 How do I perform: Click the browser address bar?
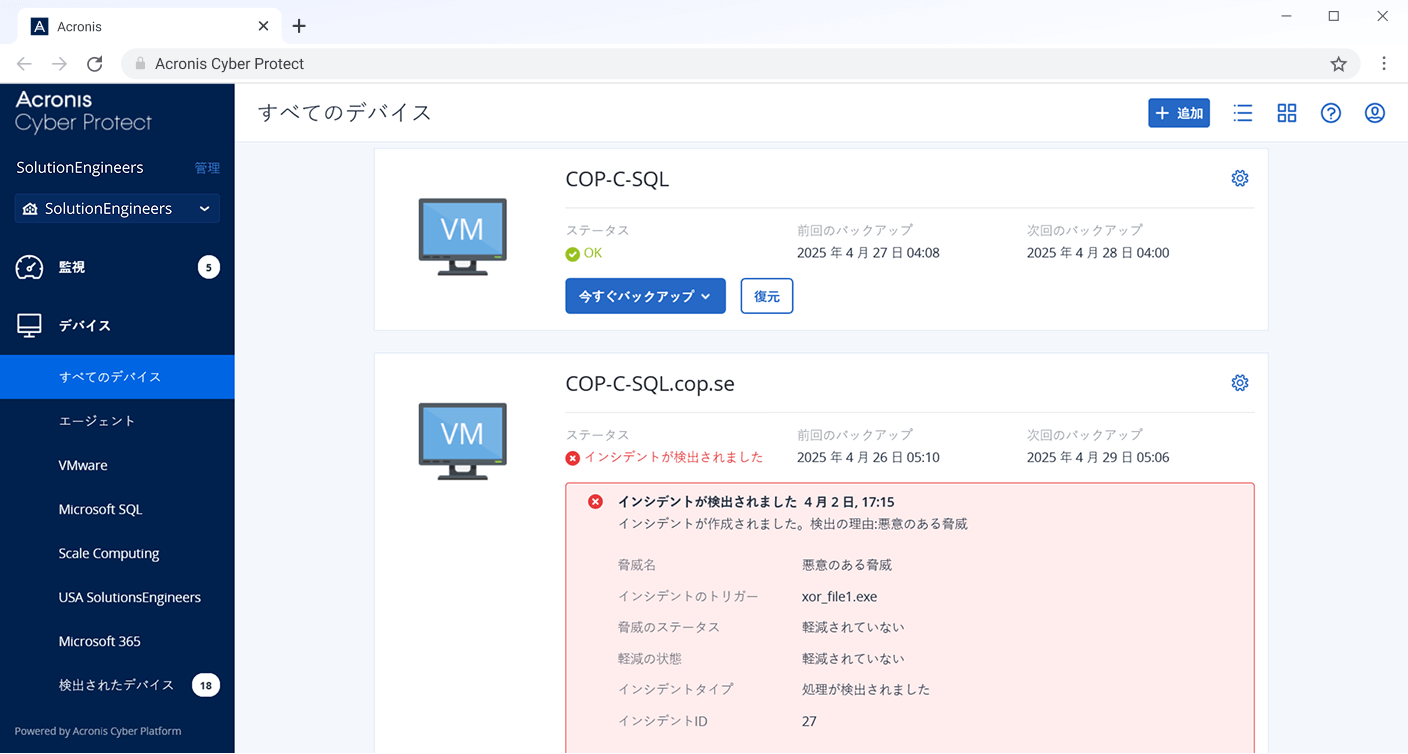pos(740,64)
